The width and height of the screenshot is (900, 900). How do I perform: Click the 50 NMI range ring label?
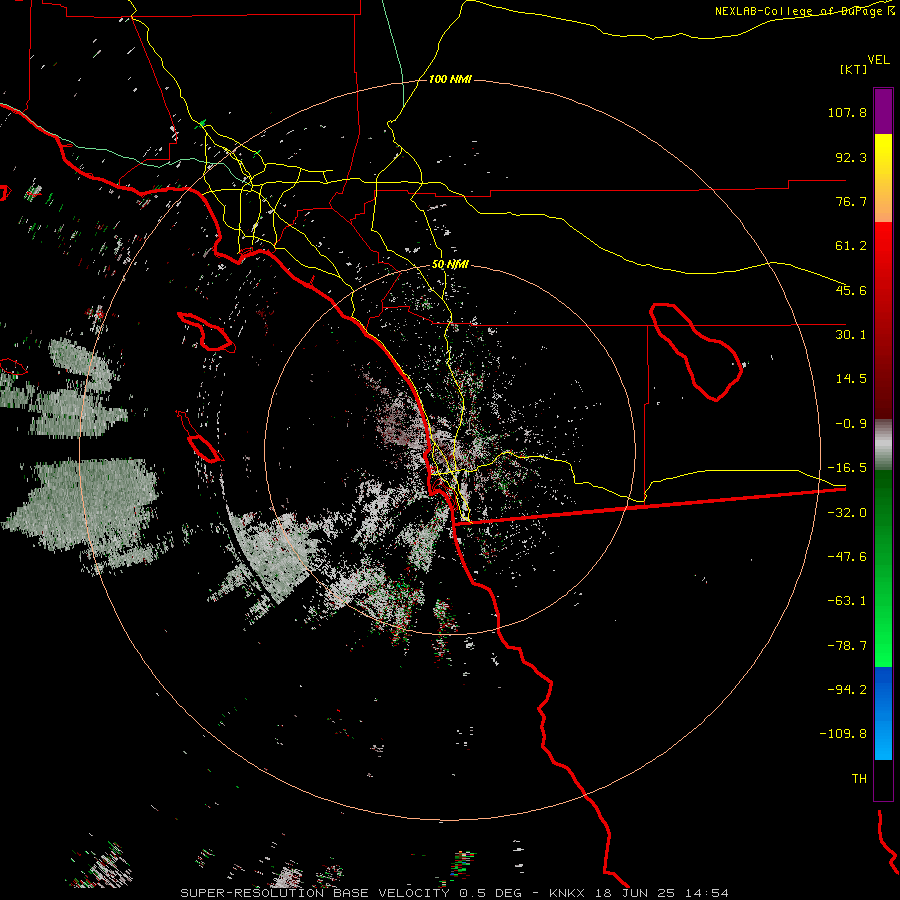coord(450,265)
